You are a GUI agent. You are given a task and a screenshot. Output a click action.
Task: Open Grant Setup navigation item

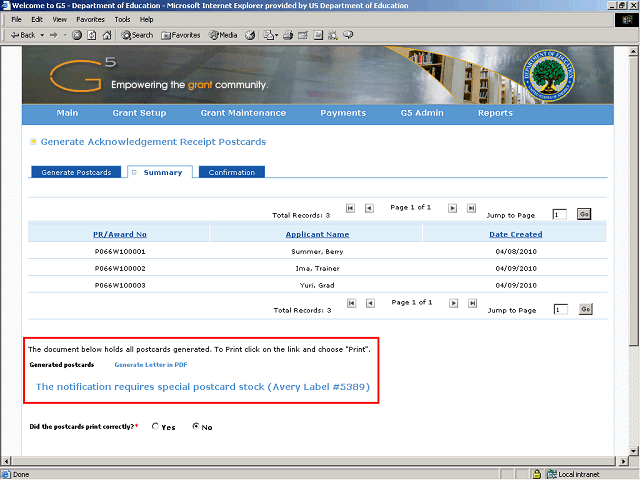pyautogui.click(x=139, y=113)
